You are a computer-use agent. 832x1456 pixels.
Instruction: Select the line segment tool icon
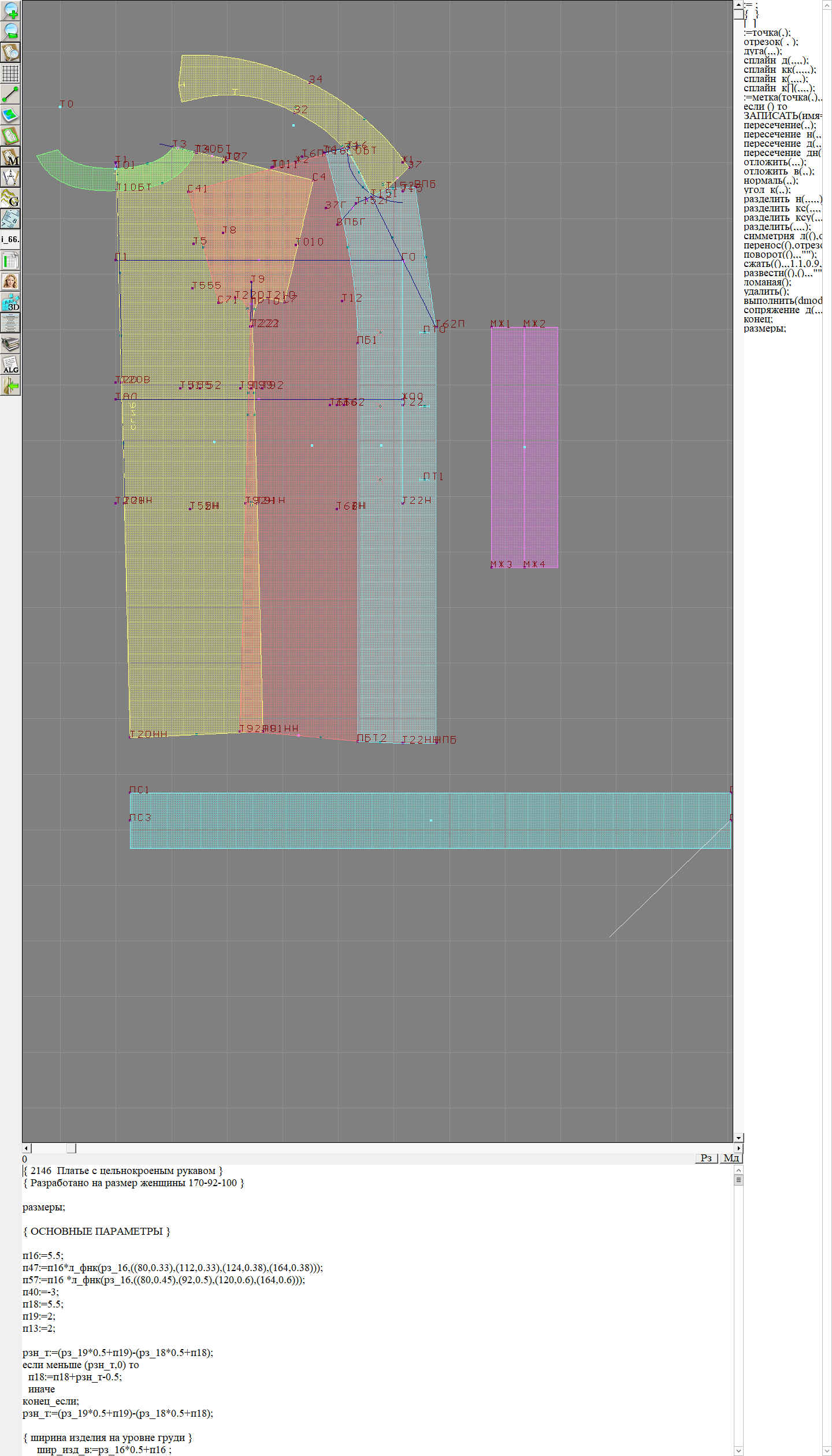click(x=10, y=94)
